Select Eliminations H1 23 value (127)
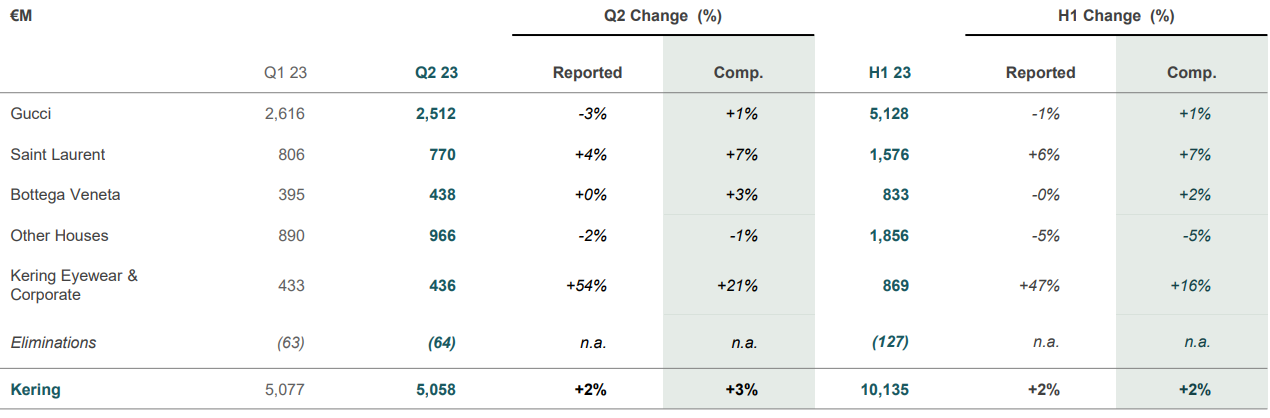The height and width of the screenshot is (418, 1270). point(890,342)
